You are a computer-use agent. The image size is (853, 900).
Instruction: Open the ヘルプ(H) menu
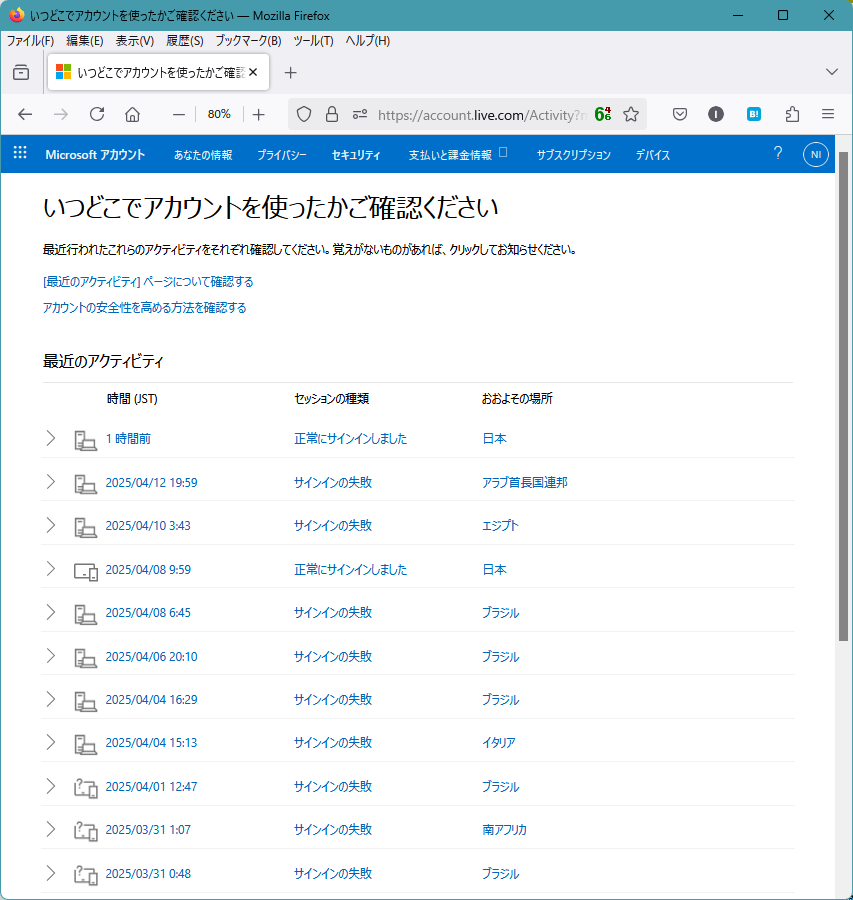pos(367,41)
